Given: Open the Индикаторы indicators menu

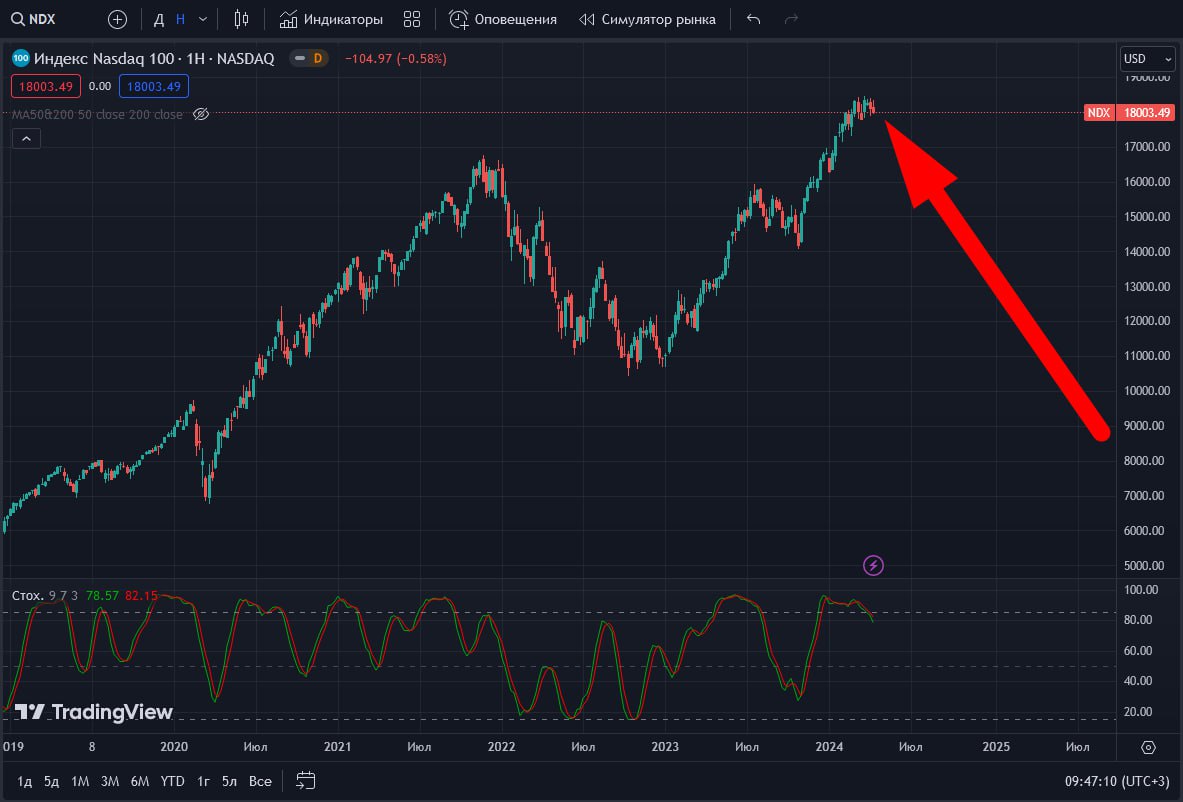Looking at the screenshot, I should point(330,20).
